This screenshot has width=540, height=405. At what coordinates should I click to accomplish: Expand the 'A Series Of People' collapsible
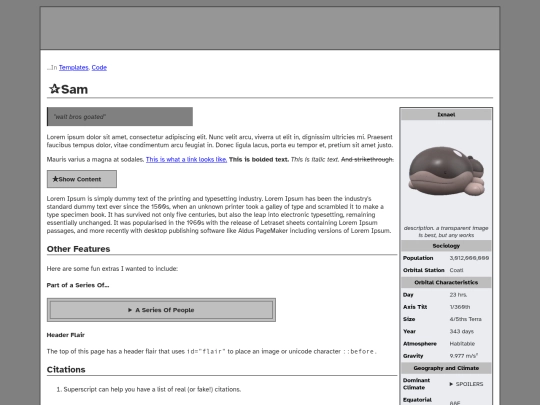(161, 310)
